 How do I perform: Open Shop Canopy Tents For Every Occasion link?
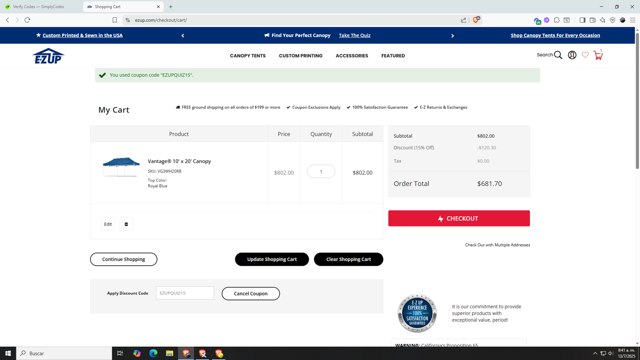[x=555, y=36]
